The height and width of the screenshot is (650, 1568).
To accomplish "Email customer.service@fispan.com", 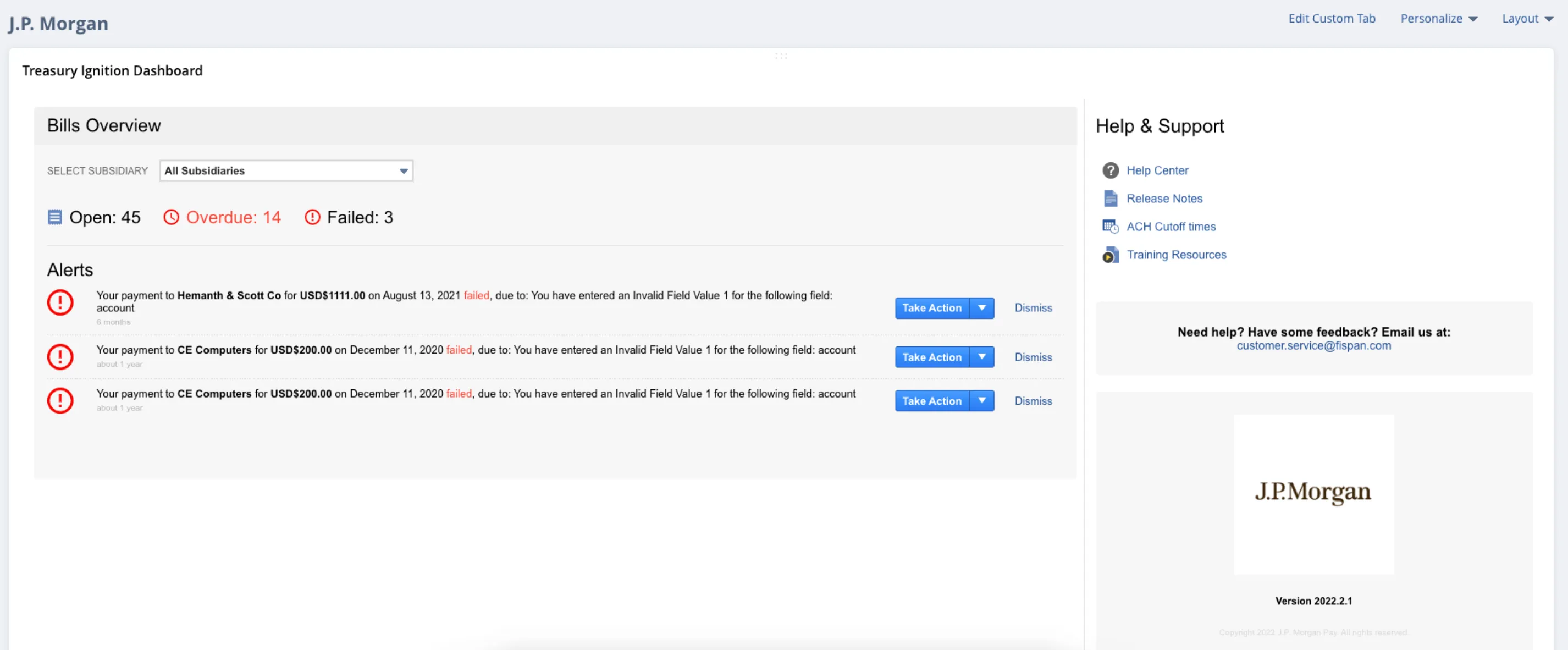I will coord(1313,346).
